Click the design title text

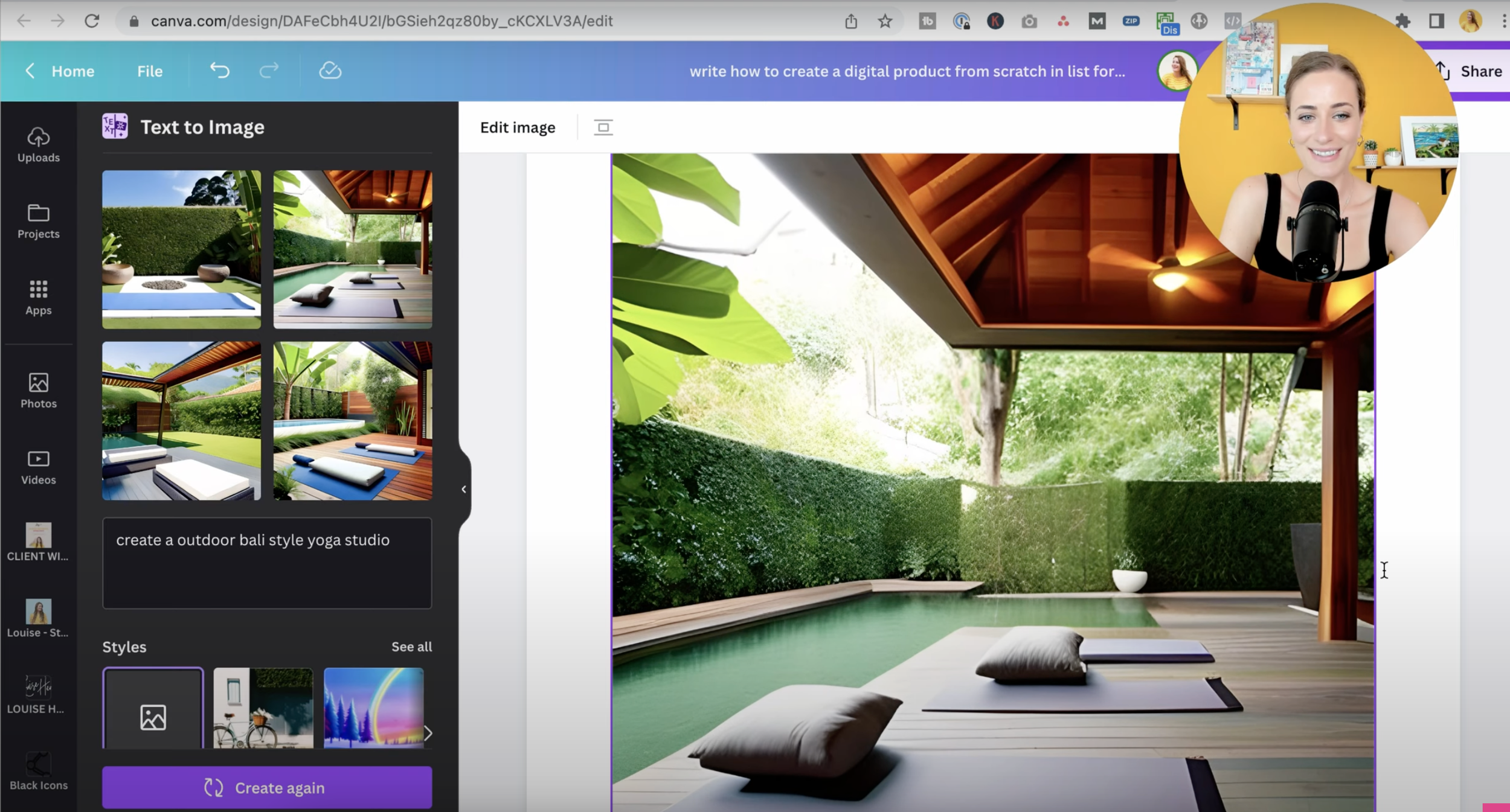pos(907,71)
